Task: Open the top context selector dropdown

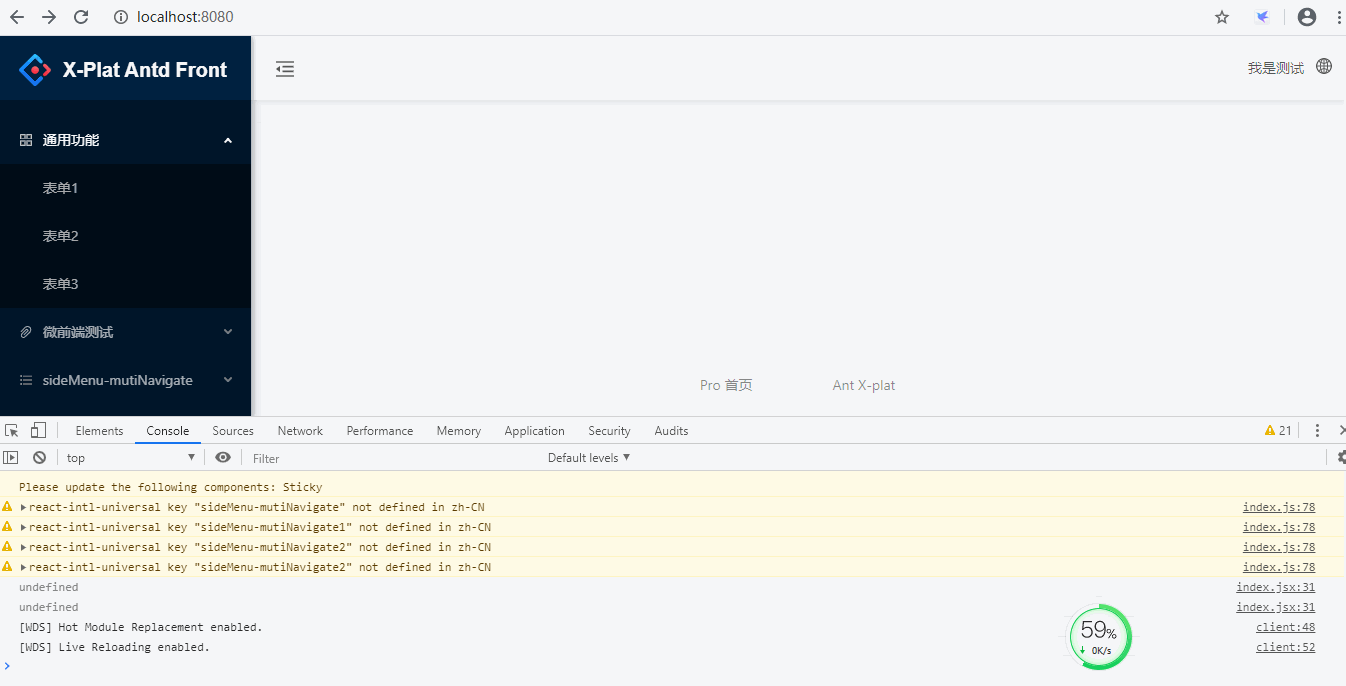Action: (131, 457)
